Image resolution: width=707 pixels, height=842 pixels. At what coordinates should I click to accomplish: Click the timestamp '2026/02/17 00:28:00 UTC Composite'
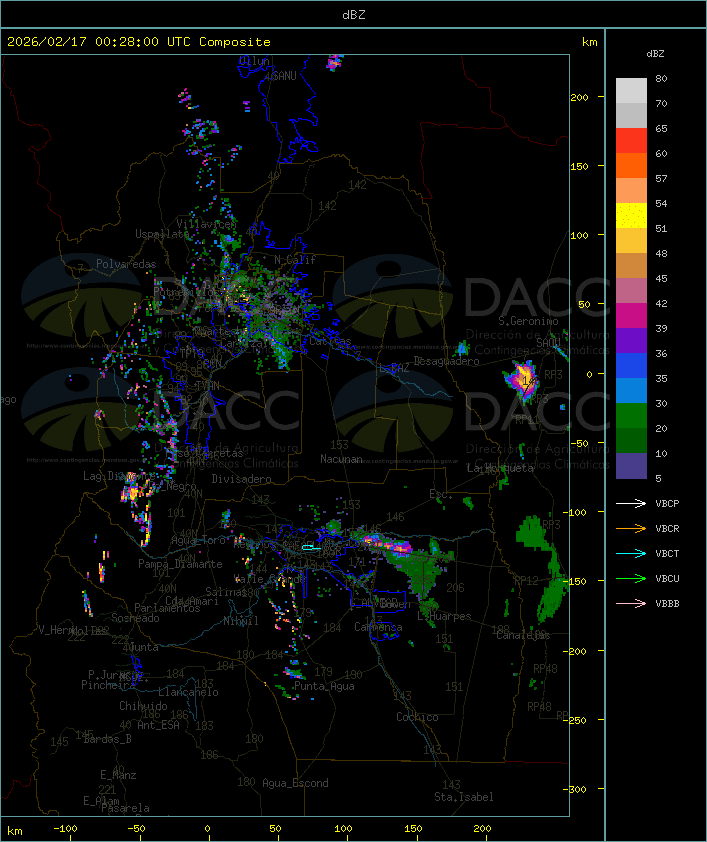pos(139,42)
